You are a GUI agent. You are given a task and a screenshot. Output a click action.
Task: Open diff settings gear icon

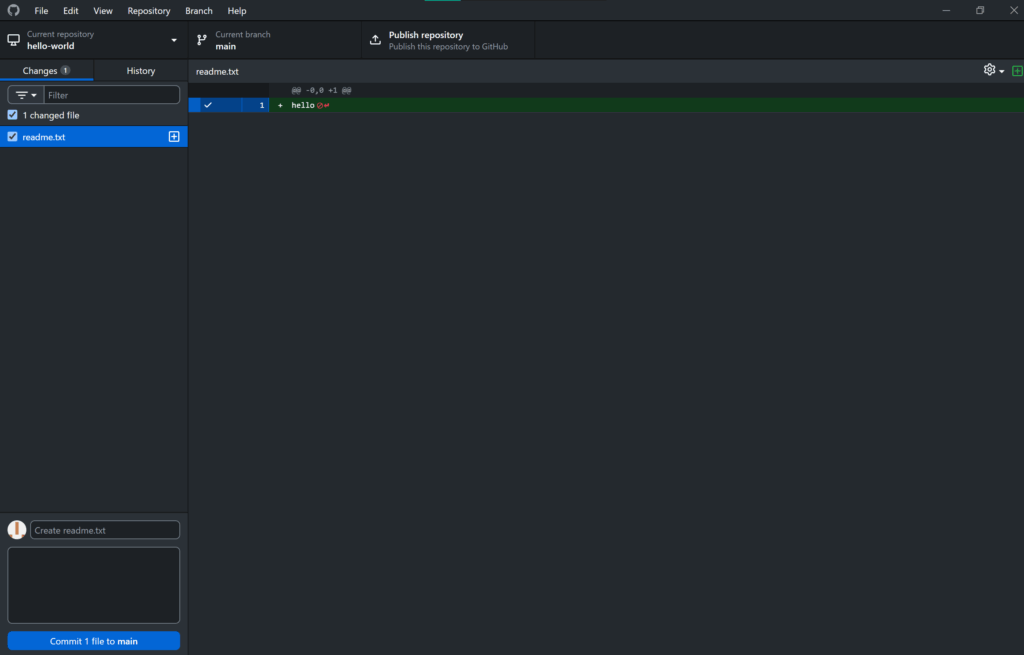(989, 70)
